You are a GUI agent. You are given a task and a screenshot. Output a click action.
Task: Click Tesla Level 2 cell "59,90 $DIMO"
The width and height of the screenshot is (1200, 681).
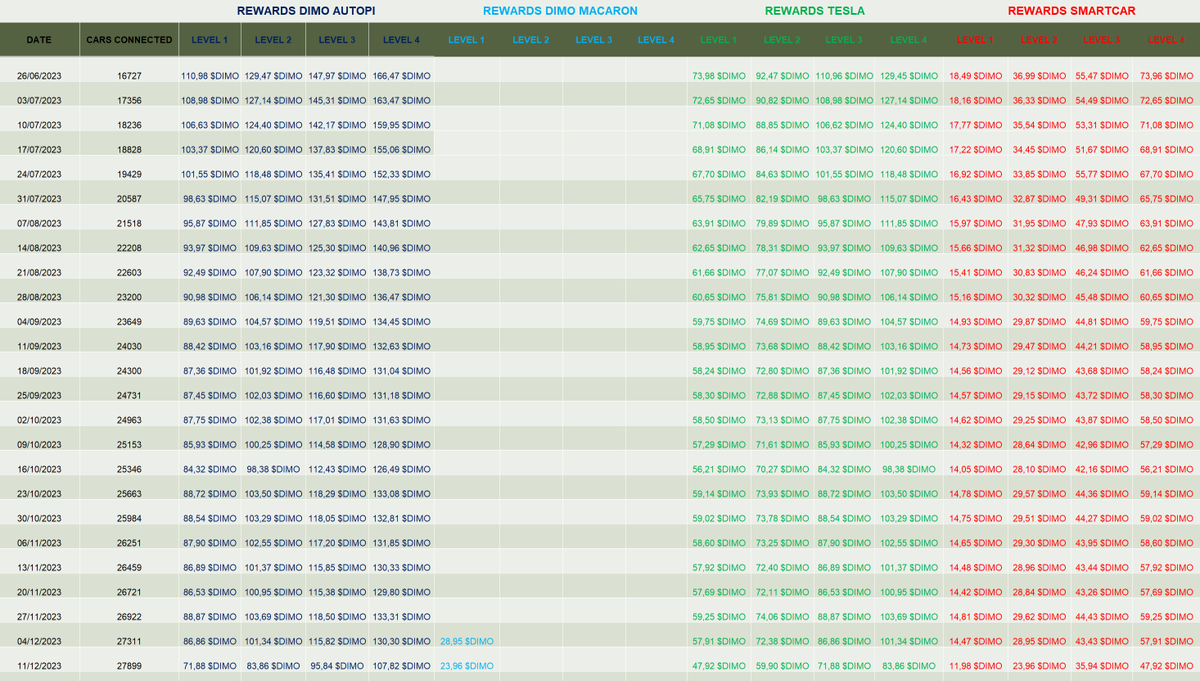pyautogui.click(x=782, y=666)
